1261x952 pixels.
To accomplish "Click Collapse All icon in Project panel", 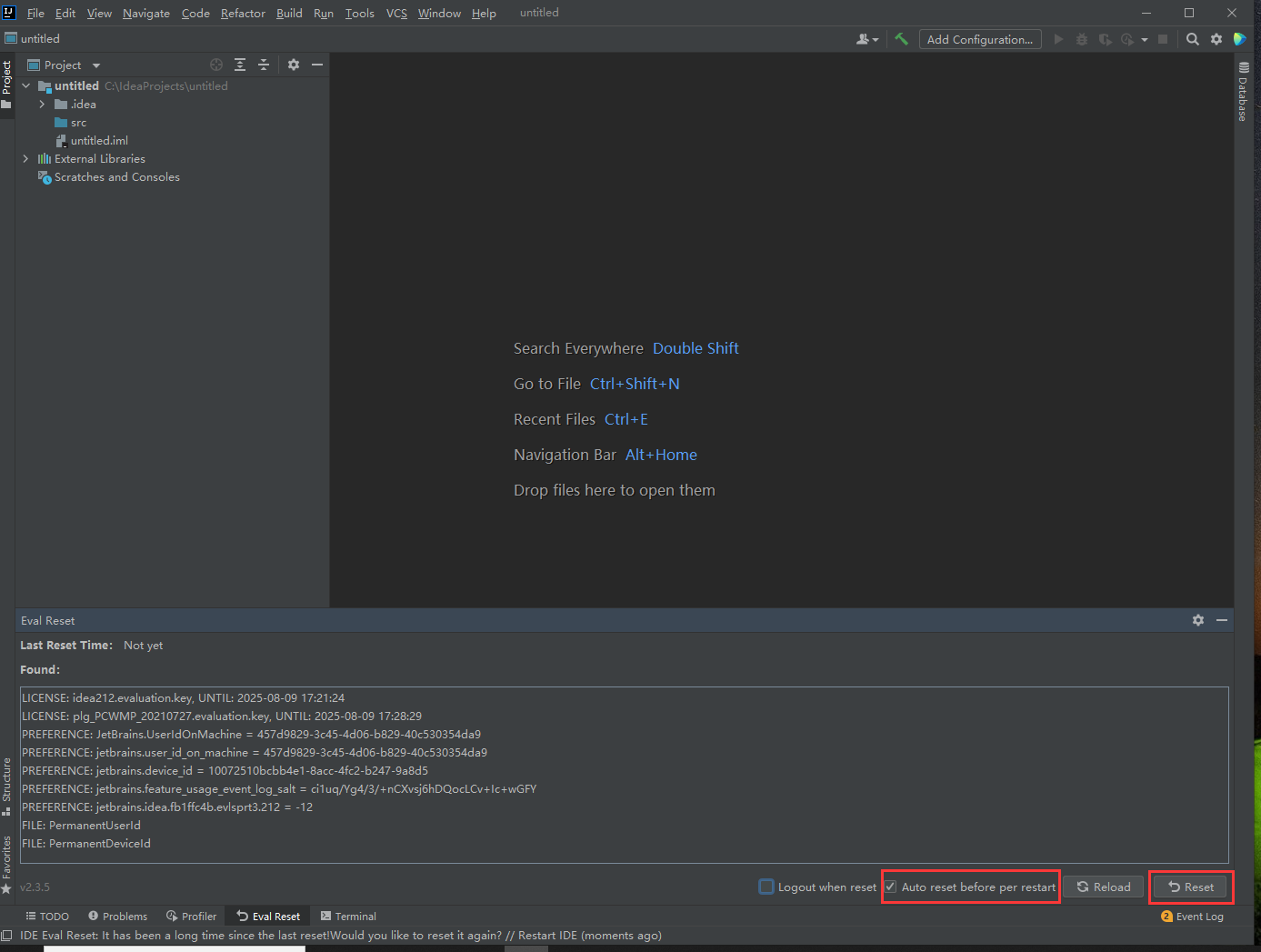I will 264,65.
